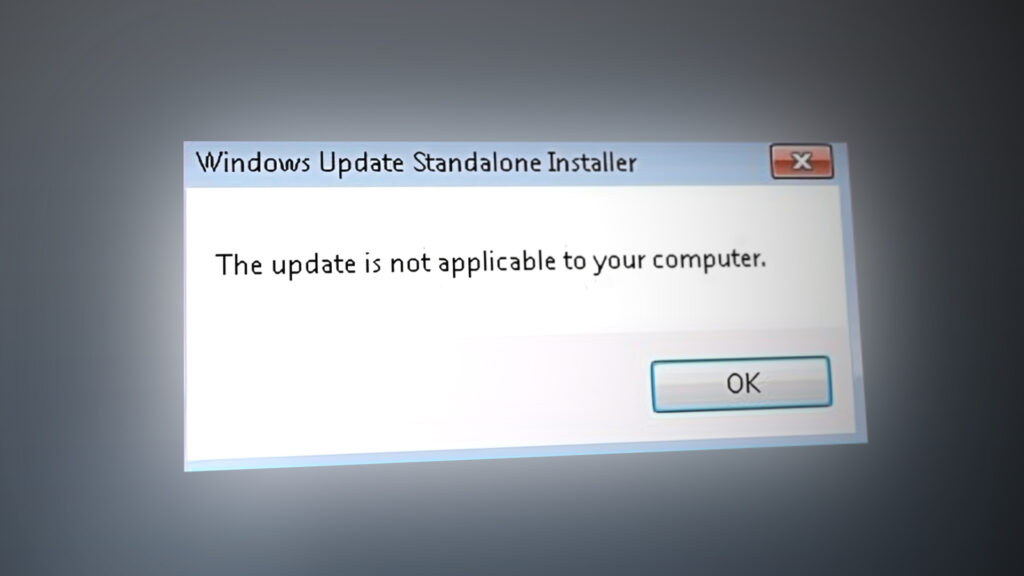The height and width of the screenshot is (576, 1024).
Task: Click the 'not applicable' error message text
Action: (x=490, y=263)
